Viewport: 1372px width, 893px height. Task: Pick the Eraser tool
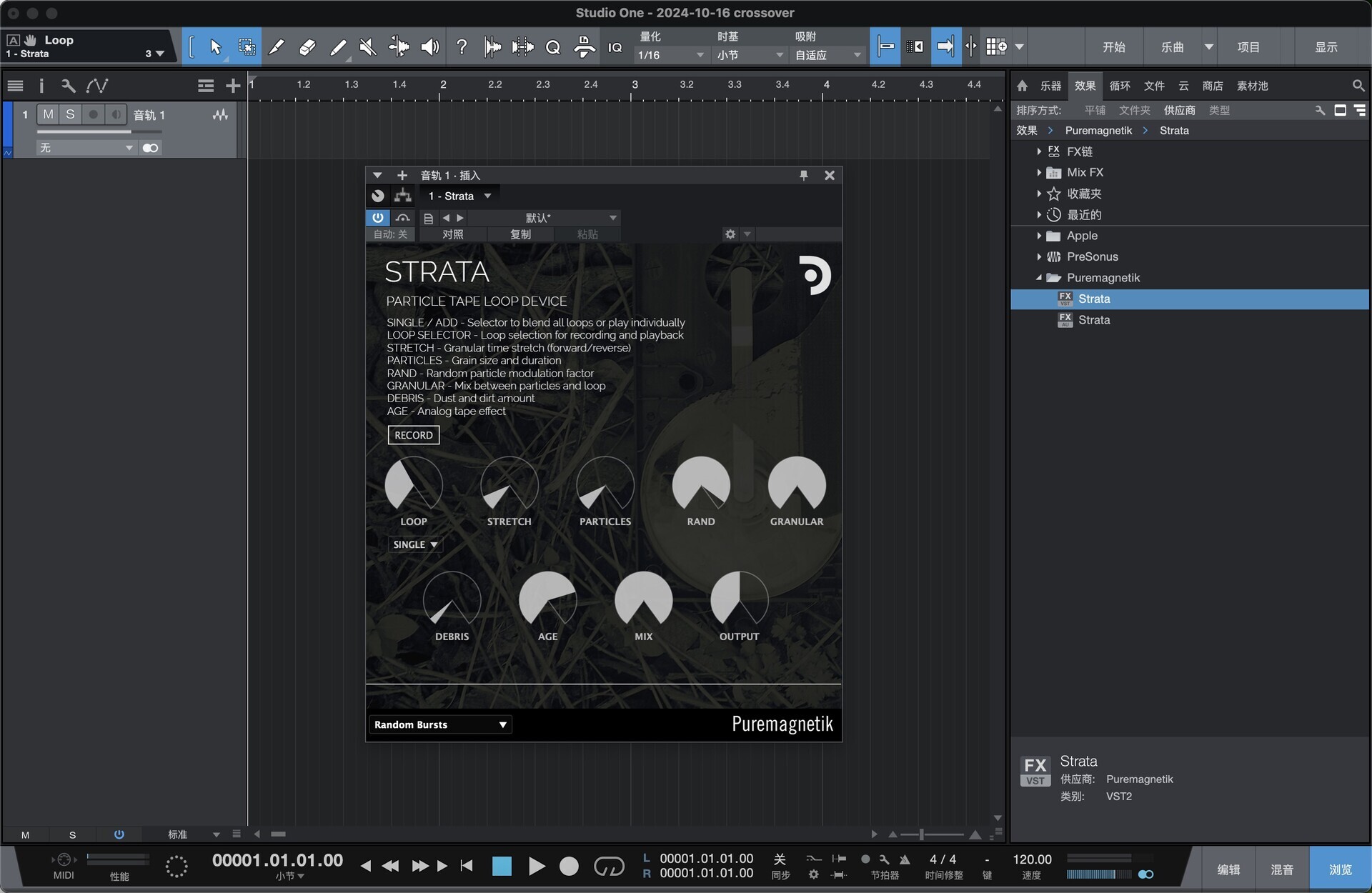coord(307,47)
